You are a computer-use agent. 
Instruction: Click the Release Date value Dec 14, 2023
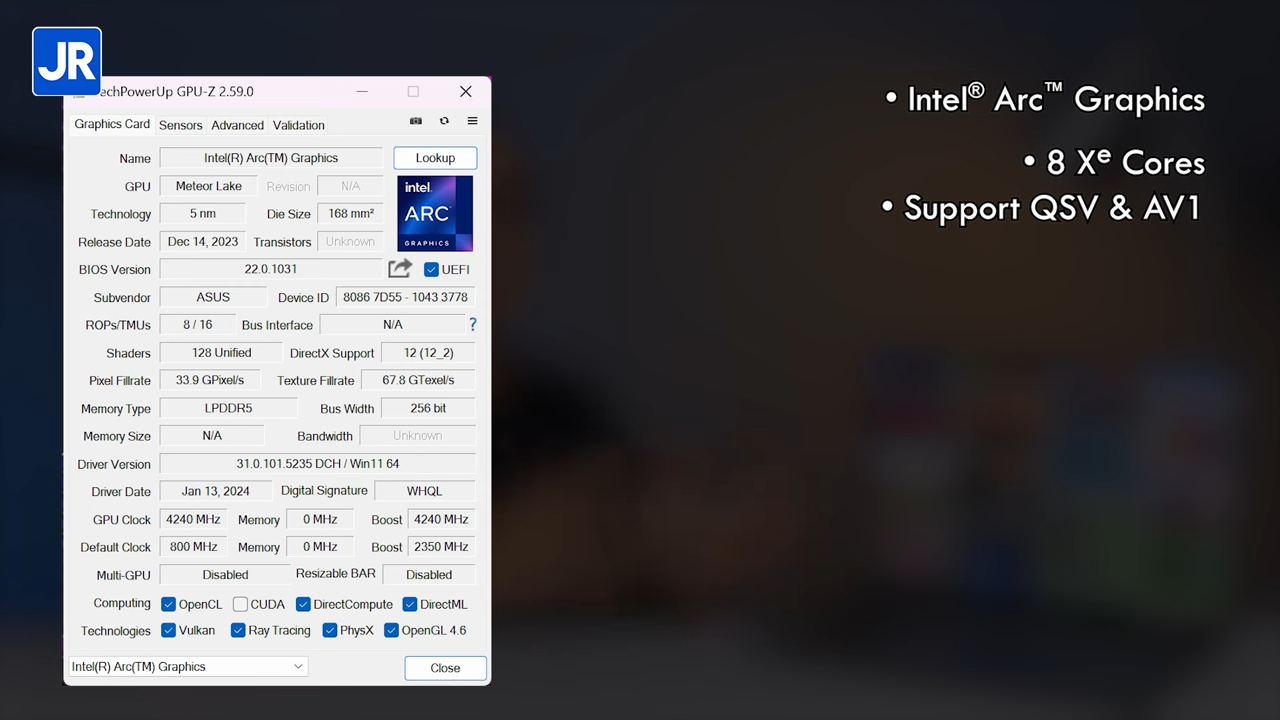[x=203, y=242]
